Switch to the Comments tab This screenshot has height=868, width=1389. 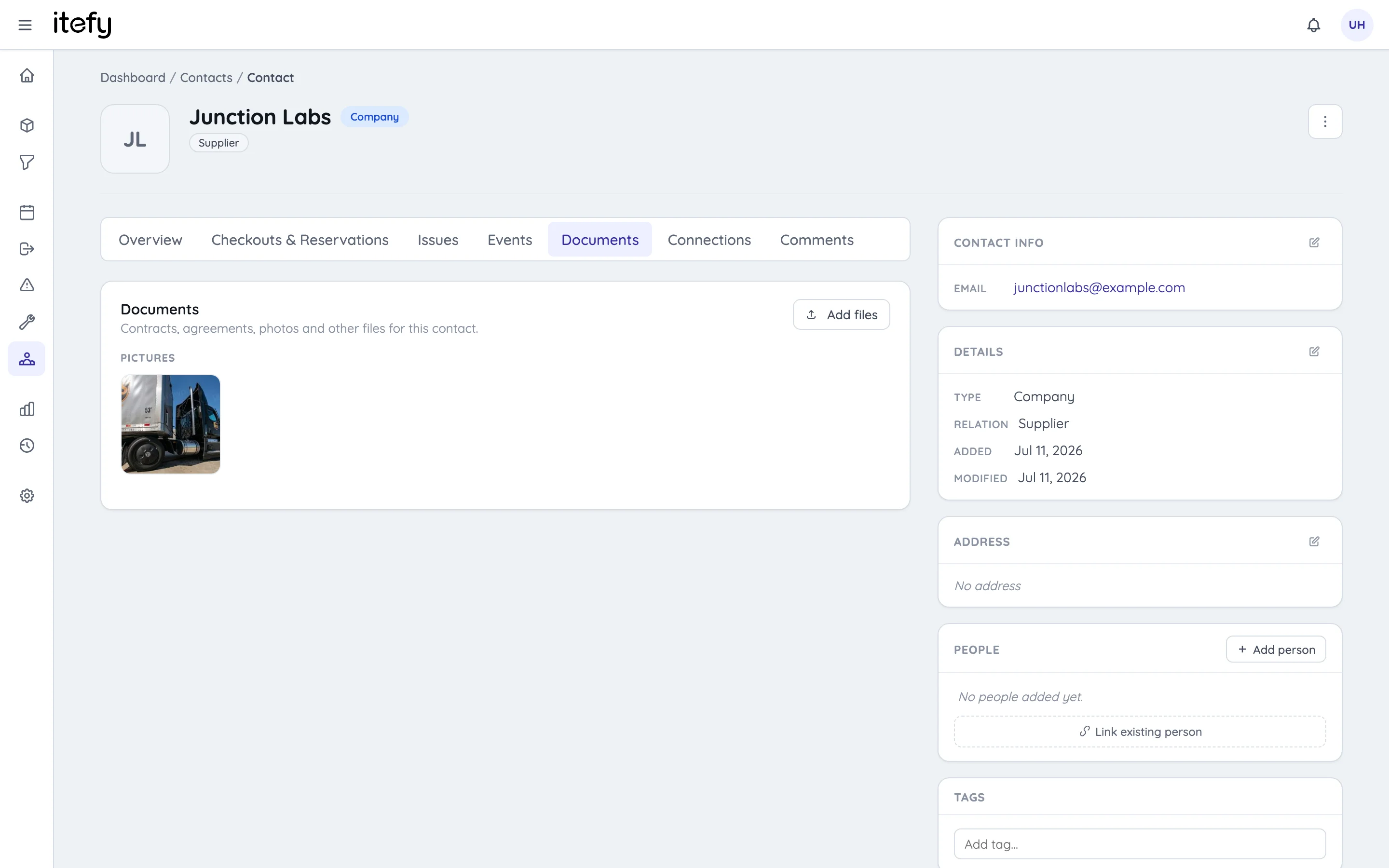pyautogui.click(x=816, y=239)
